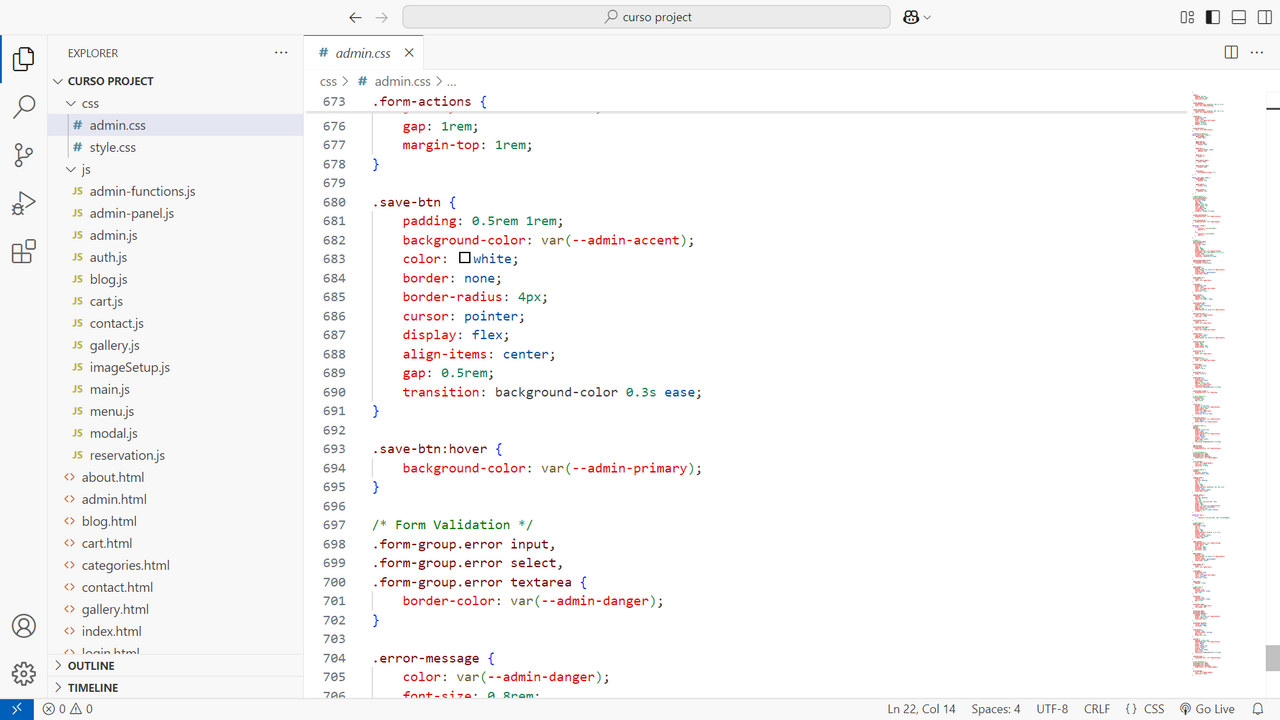Screen dimensions: 1280x720
Task: Click the Form Validation comment line
Action: (453, 525)
